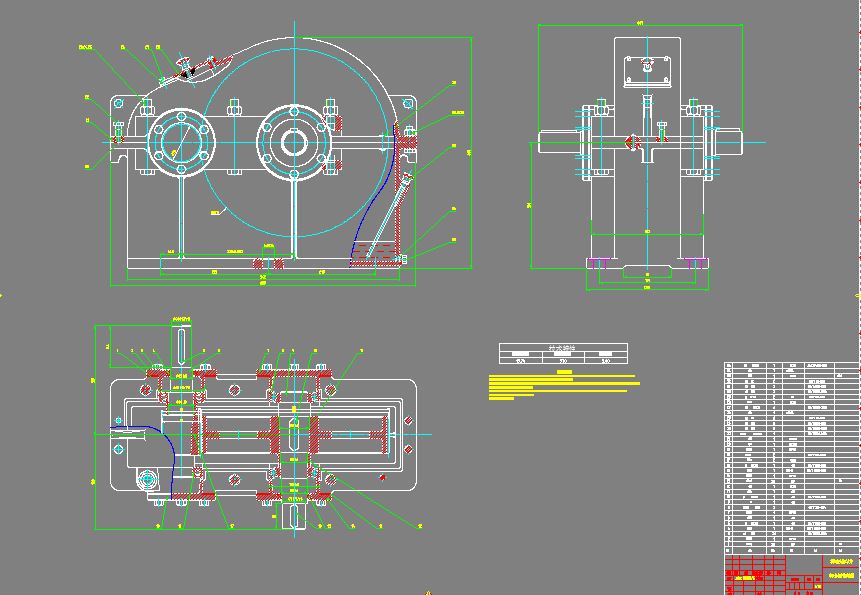Viewport: 861px width, 595px height.
Task: Select the yellow technical requirements text block
Action: click(x=564, y=385)
